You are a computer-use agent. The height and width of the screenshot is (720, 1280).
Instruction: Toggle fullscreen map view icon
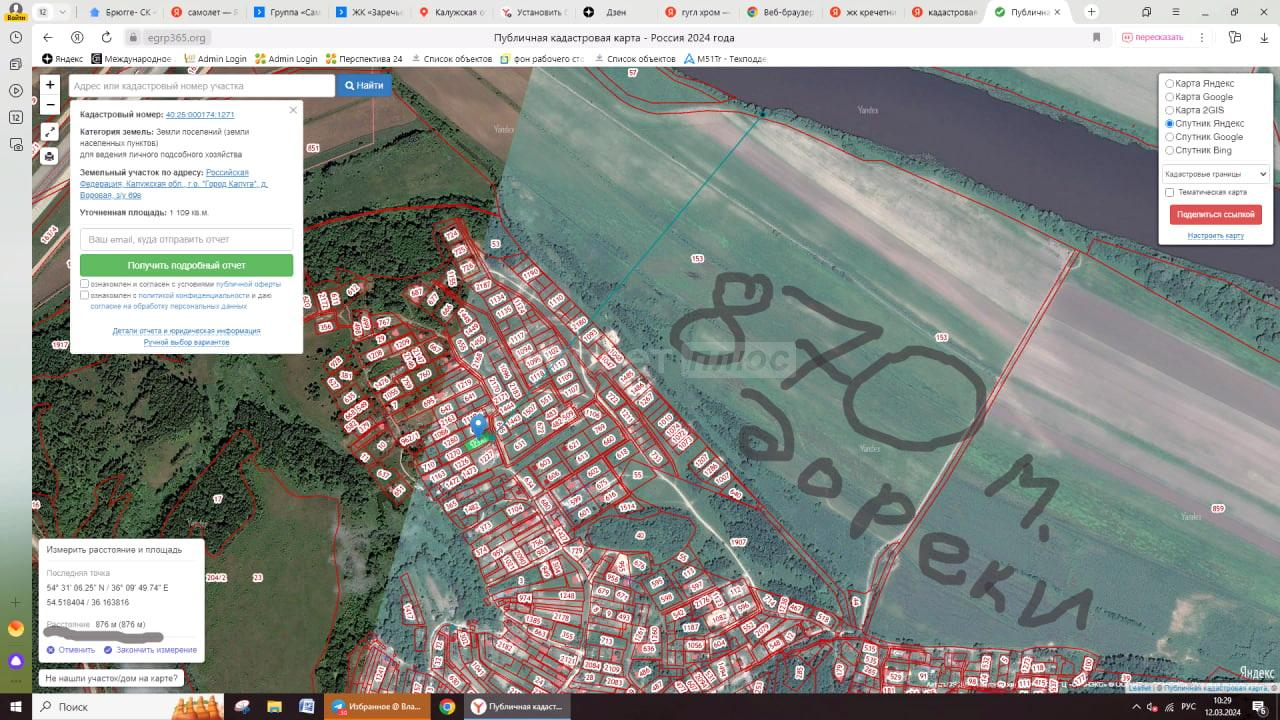click(x=50, y=132)
